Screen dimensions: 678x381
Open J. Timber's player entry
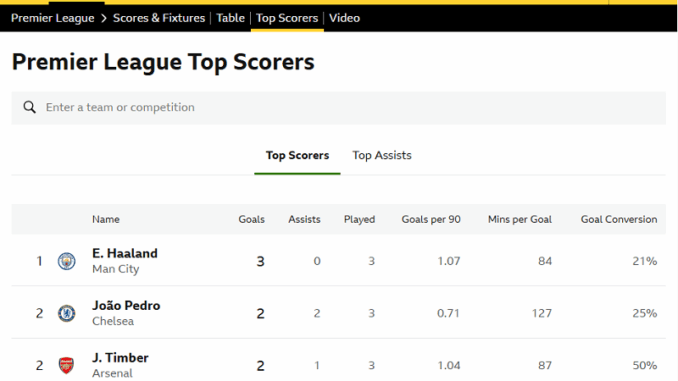click(120, 358)
